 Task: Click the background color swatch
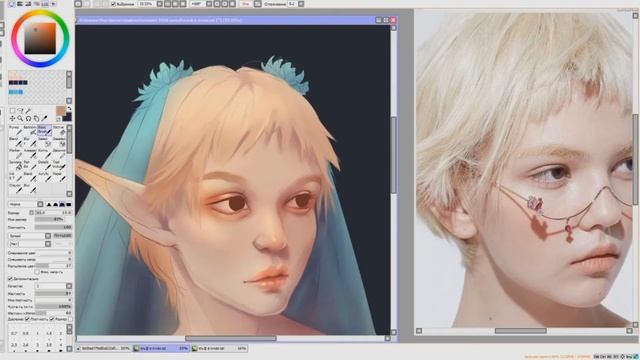tap(68, 117)
